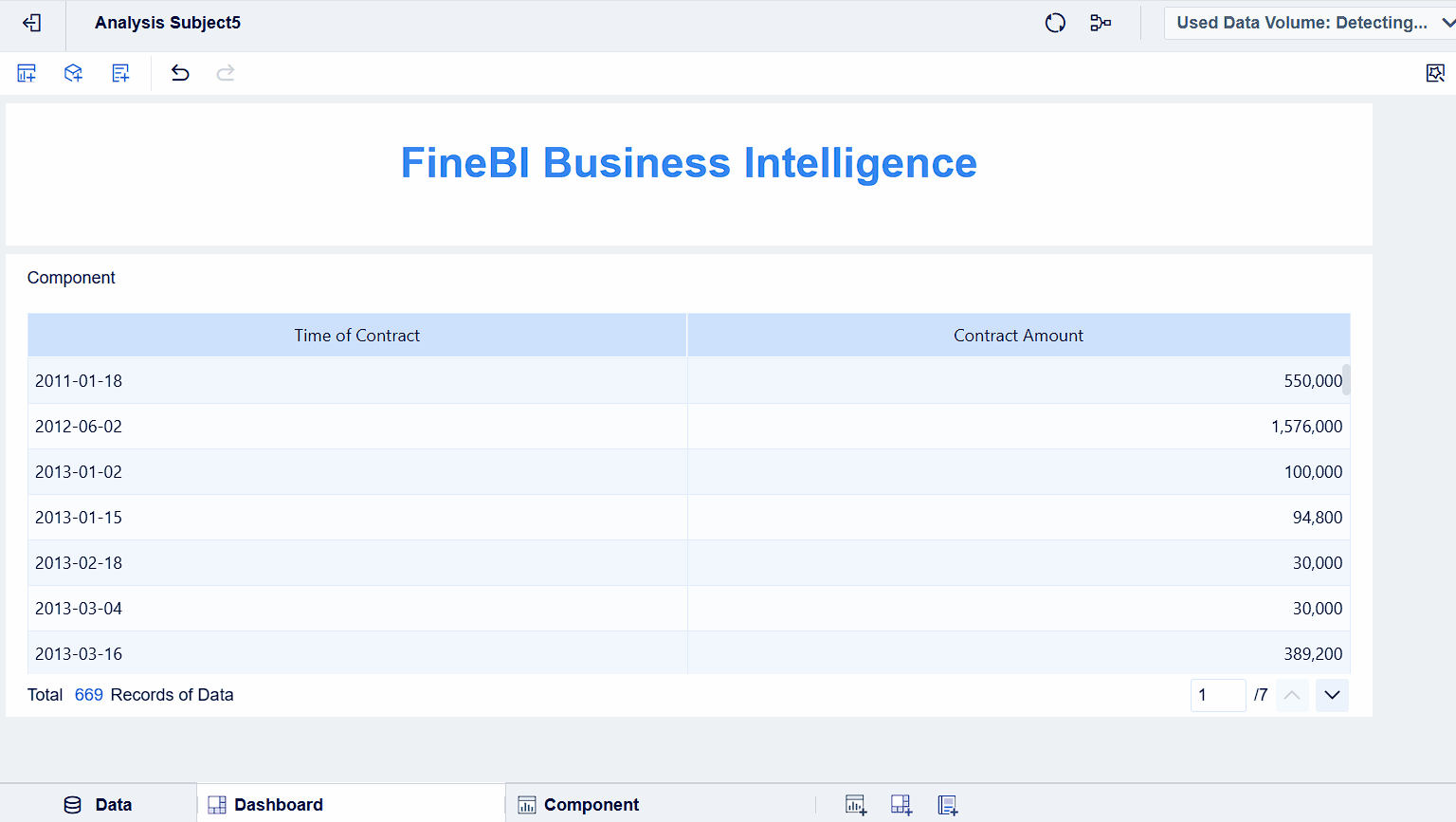This screenshot has height=822, width=1456.
Task: Click the exit back arrow icon
Action: coord(31,23)
